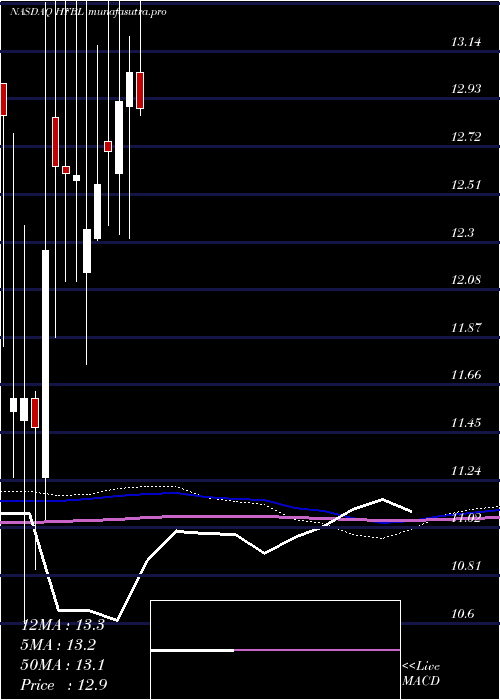The height and width of the screenshot is (700, 500).
Task: Click the 11.45 price axis label
Action: click(466, 422)
